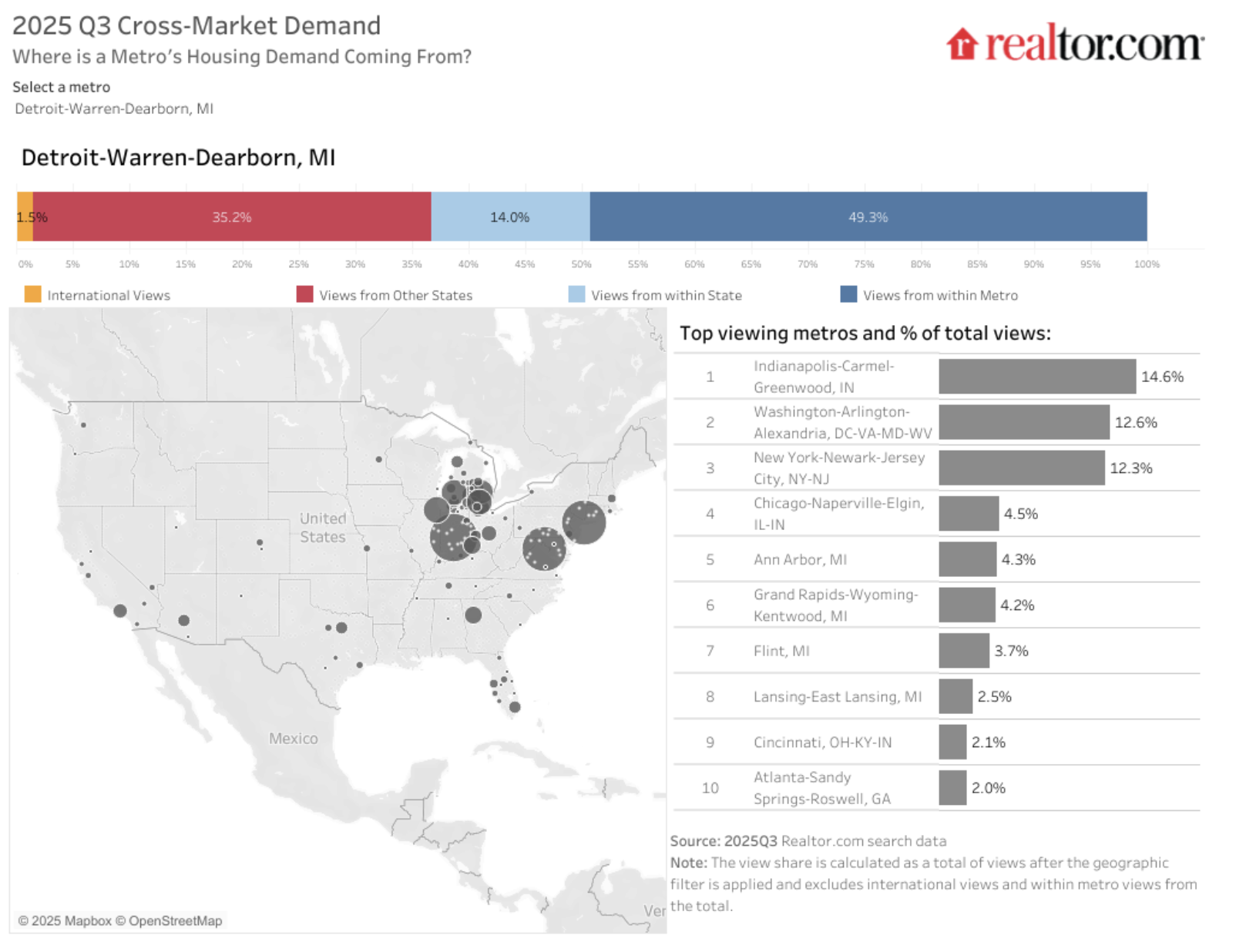Image resolution: width=1236 pixels, height=952 pixels.
Task: Click the orange International Views legend swatch
Action: pyautogui.click(x=32, y=294)
